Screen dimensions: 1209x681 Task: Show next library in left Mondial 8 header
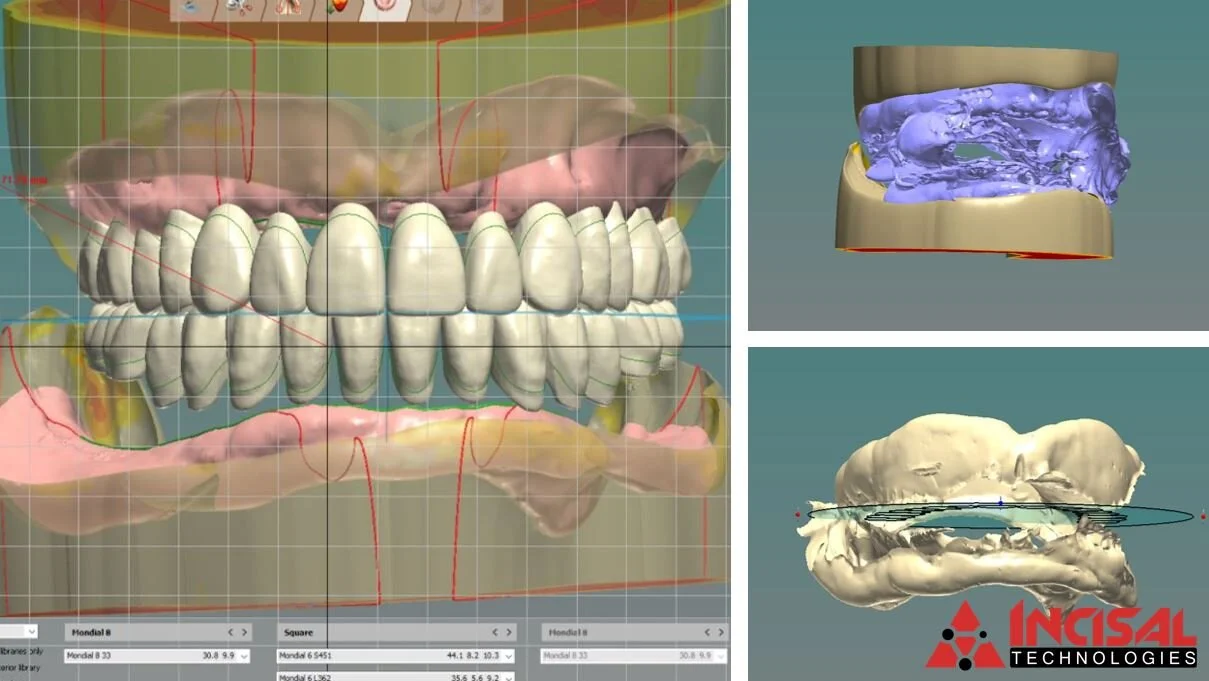point(245,632)
